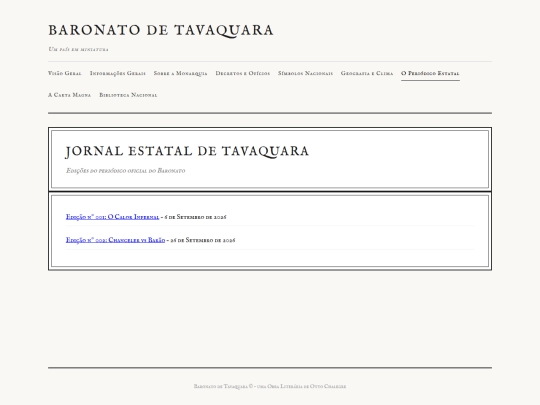
Task: Click the footer credit naming Otto Chalegre
Action: coord(270,386)
